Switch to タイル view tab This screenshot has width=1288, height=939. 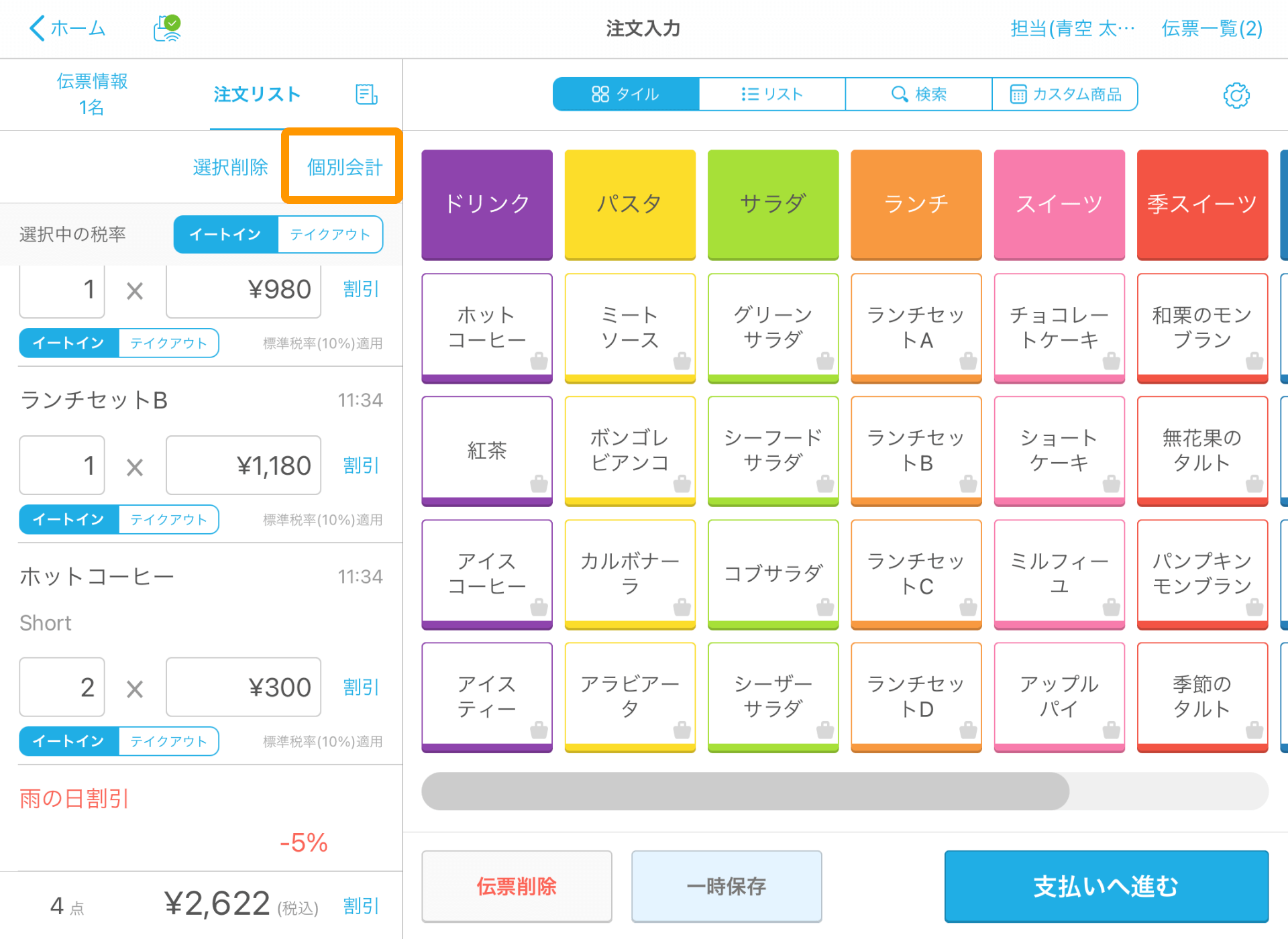[x=626, y=94]
